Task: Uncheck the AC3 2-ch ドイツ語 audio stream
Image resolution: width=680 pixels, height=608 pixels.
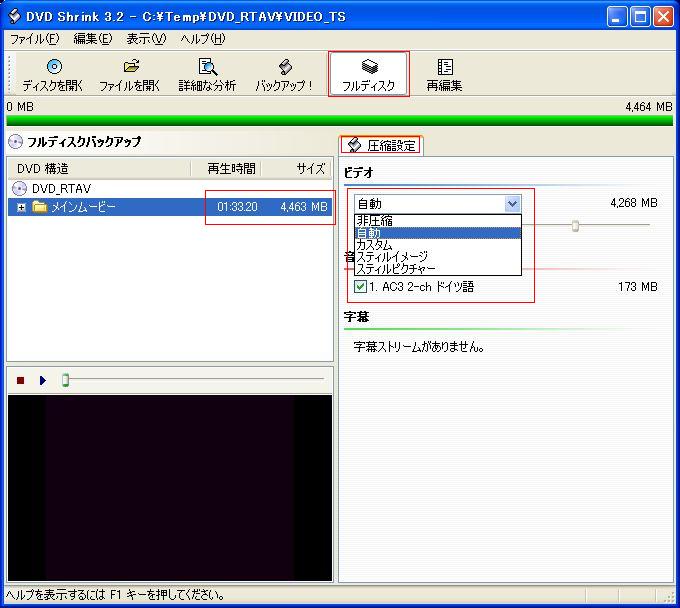Action: pyautogui.click(x=360, y=287)
